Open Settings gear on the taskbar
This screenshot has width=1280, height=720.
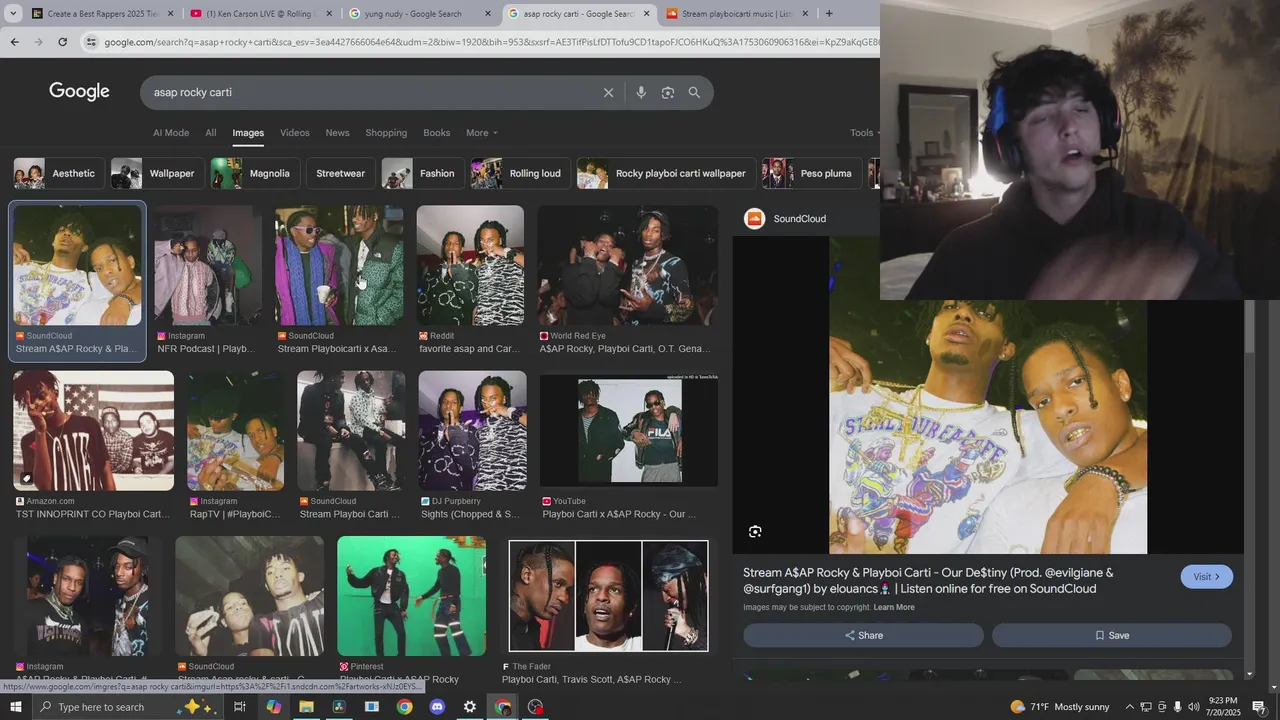[470, 707]
